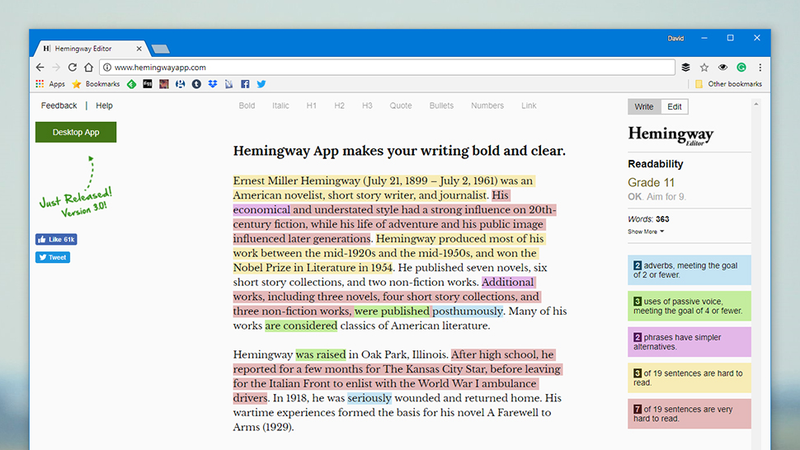Viewport: 800px width, 450px height.
Task: Close the Hemingway Editor tab
Action: pyautogui.click(x=139, y=48)
